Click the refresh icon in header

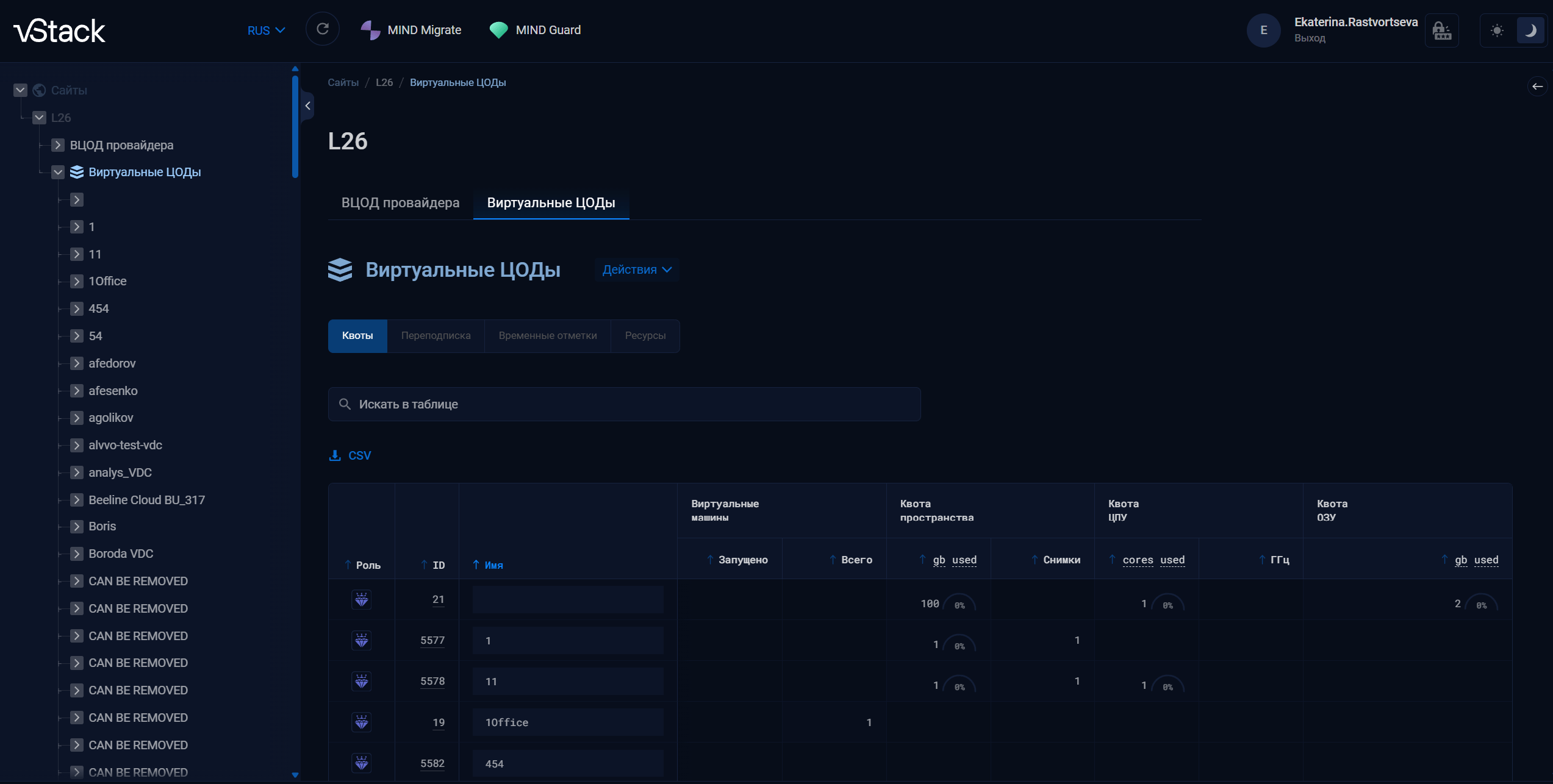[x=323, y=29]
